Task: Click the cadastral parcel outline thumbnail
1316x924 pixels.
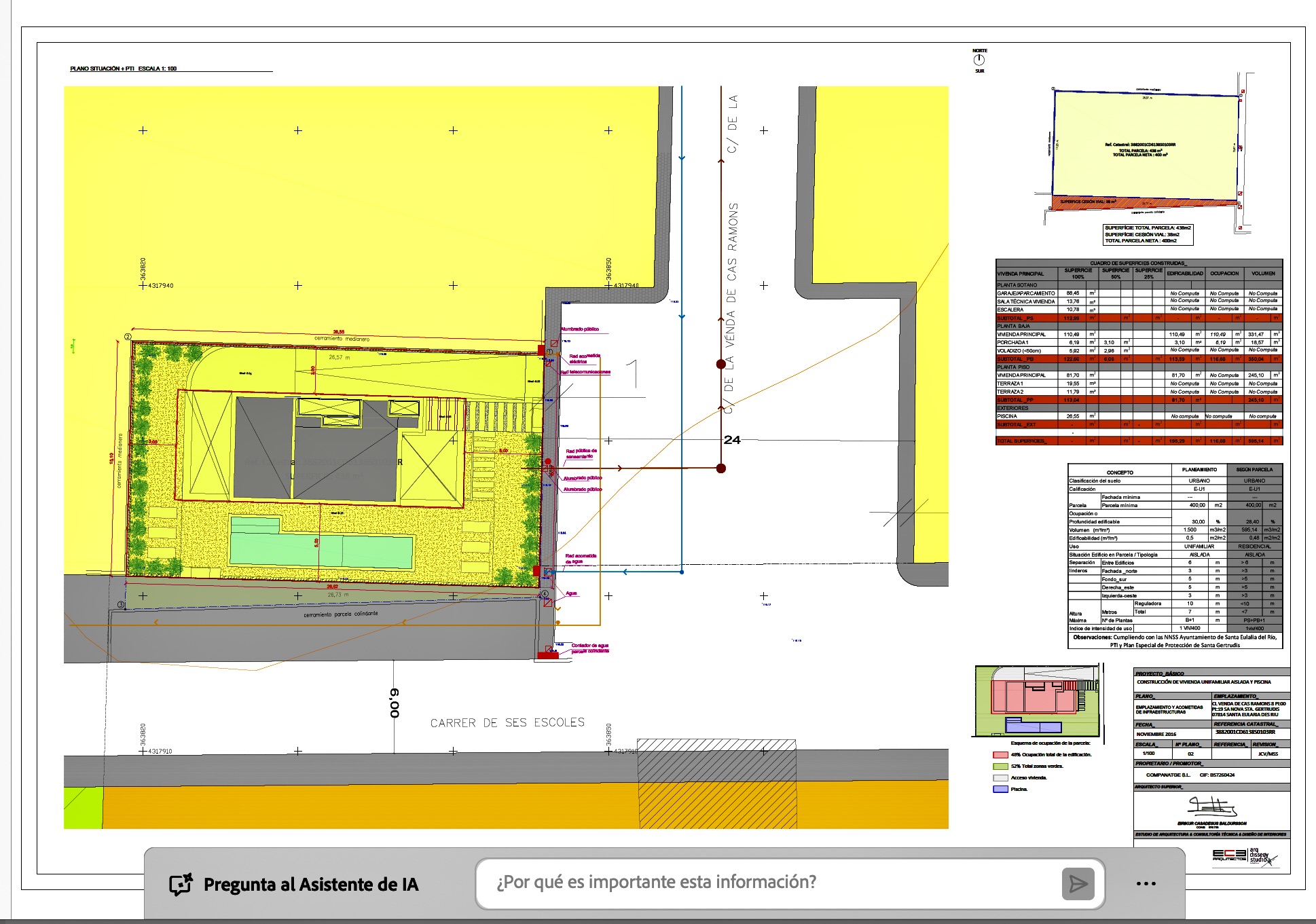Action: tap(1146, 149)
